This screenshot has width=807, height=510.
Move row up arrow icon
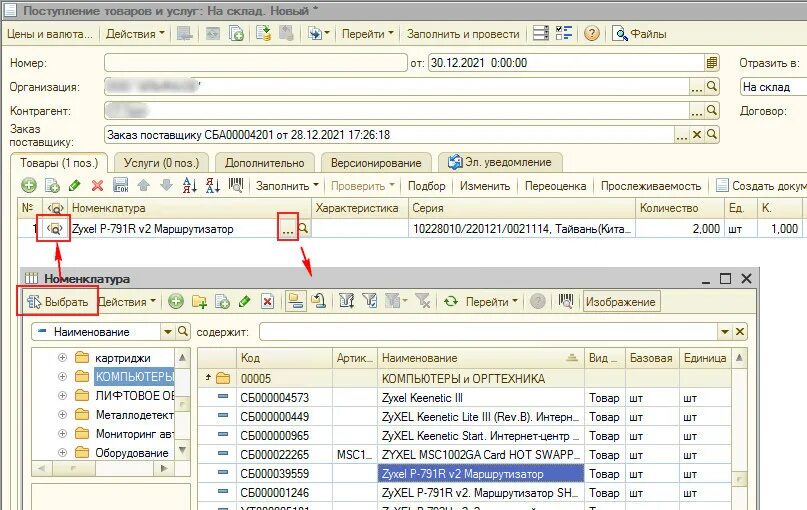pyautogui.click(x=144, y=186)
